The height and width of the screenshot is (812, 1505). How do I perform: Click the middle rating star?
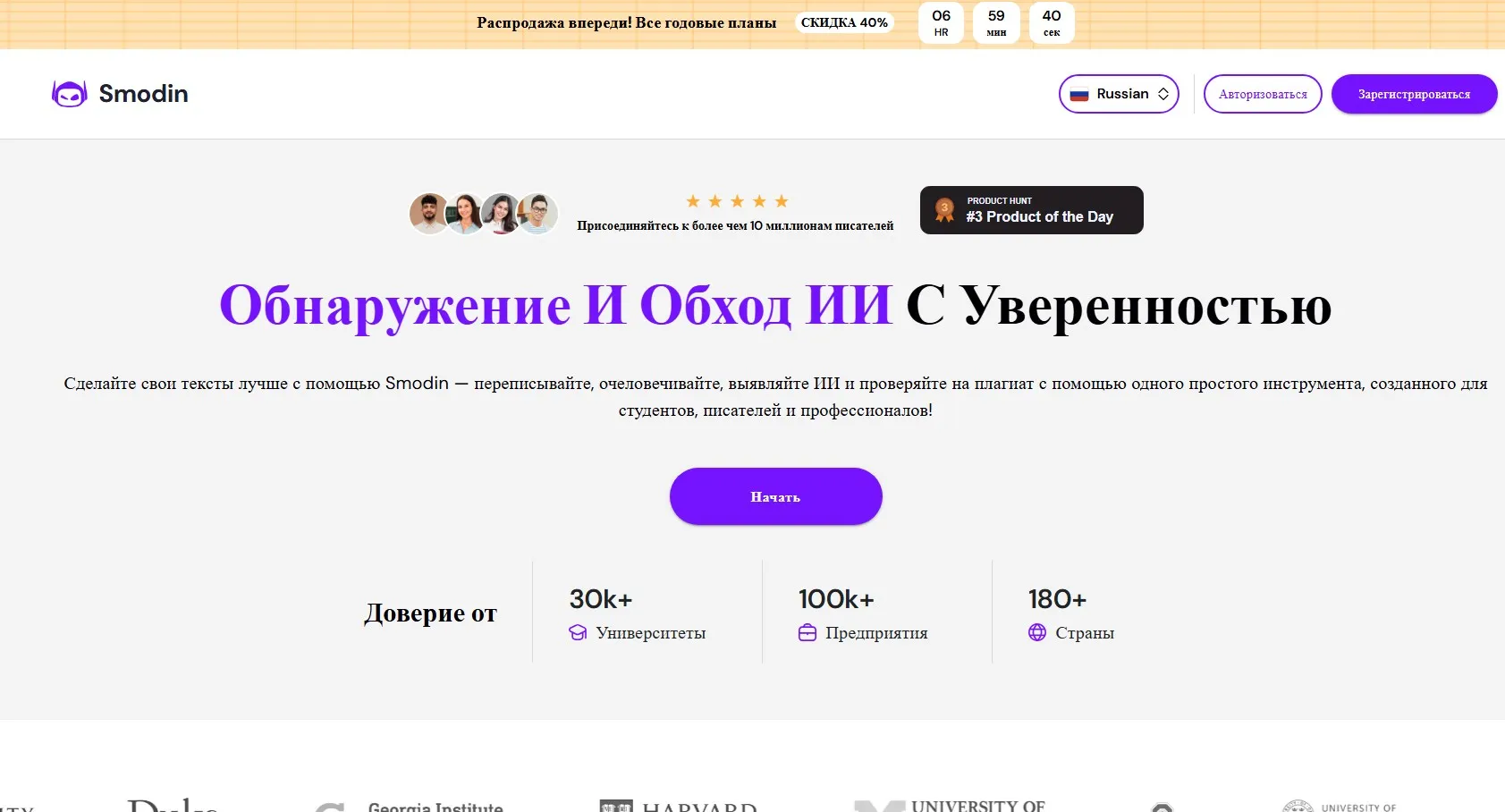tap(737, 201)
